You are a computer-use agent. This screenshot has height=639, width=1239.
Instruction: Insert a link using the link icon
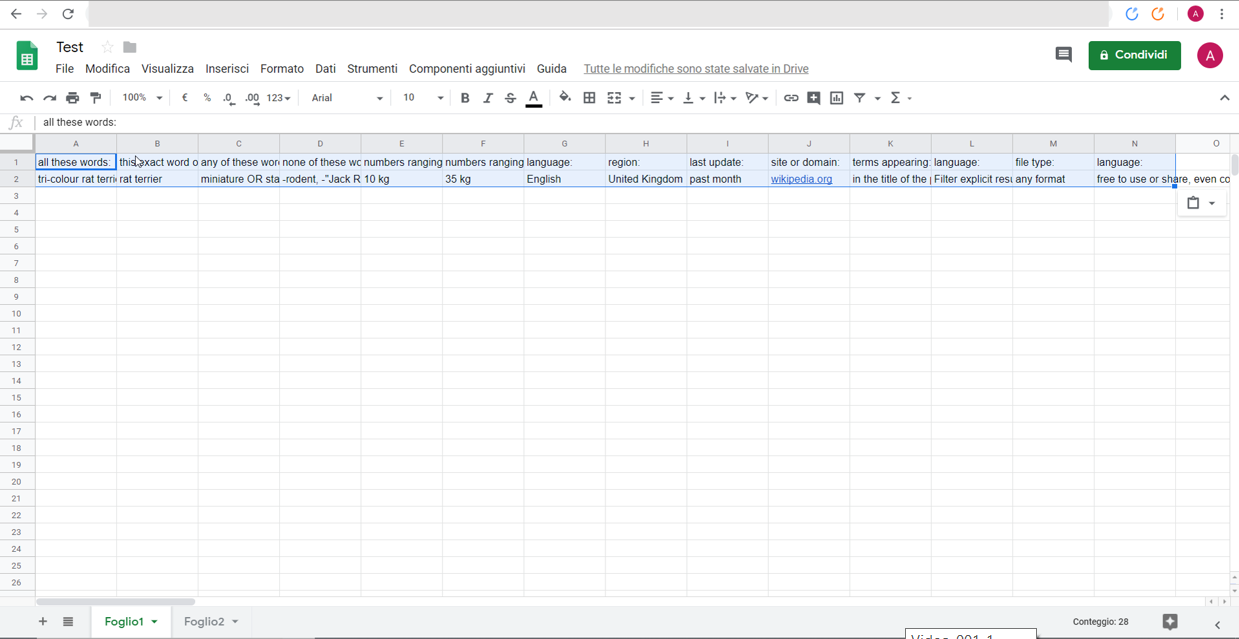tap(790, 97)
